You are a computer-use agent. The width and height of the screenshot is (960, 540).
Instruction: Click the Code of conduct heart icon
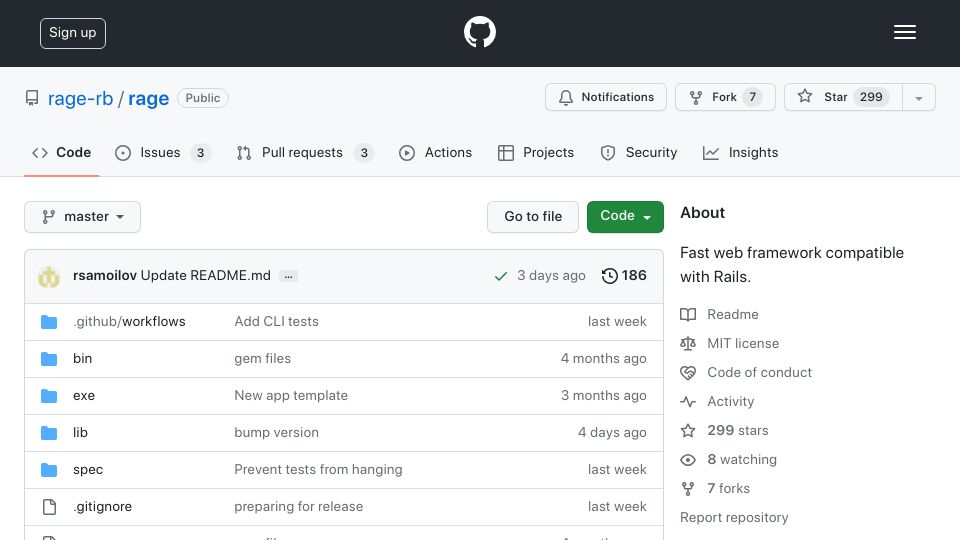[688, 373]
